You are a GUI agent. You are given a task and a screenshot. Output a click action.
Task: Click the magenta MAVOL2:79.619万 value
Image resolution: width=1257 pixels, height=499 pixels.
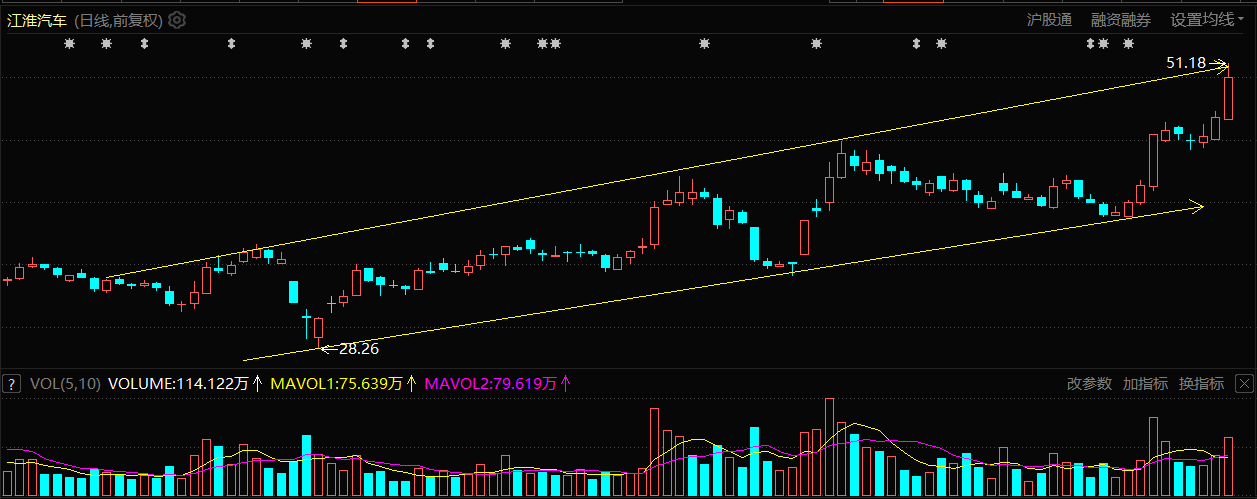tap(491, 383)
